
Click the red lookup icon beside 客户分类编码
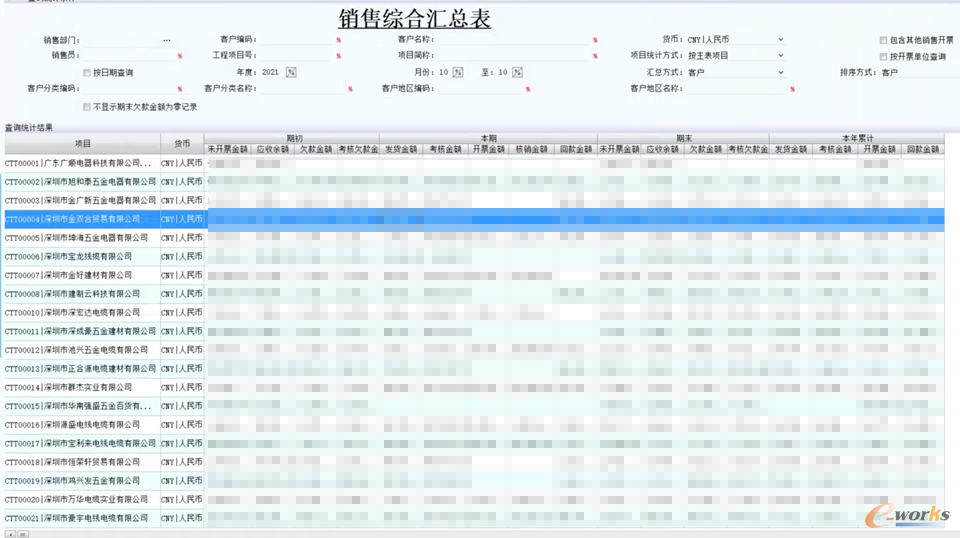[x=180, y=89]
